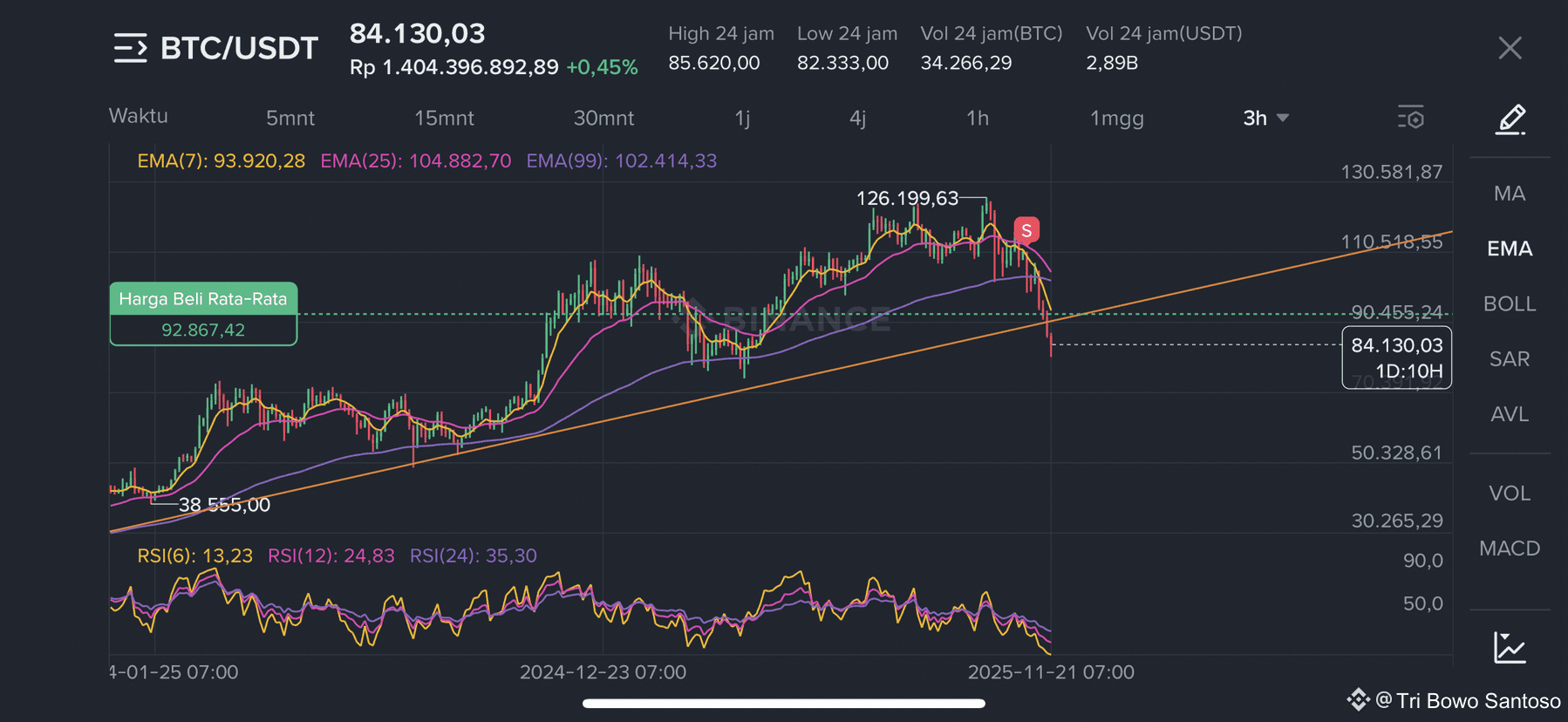The image size is (1568, 722).
Task: Tap the average buy price 92.867,42
Action: tap(203, 330)
